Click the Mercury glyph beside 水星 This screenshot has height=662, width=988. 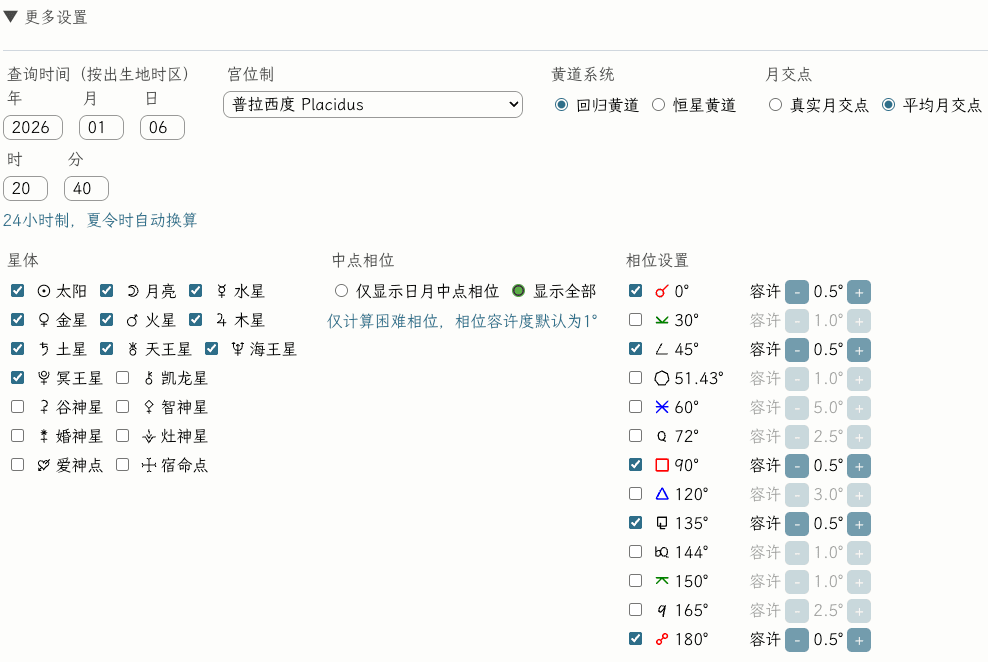(224, 291)
